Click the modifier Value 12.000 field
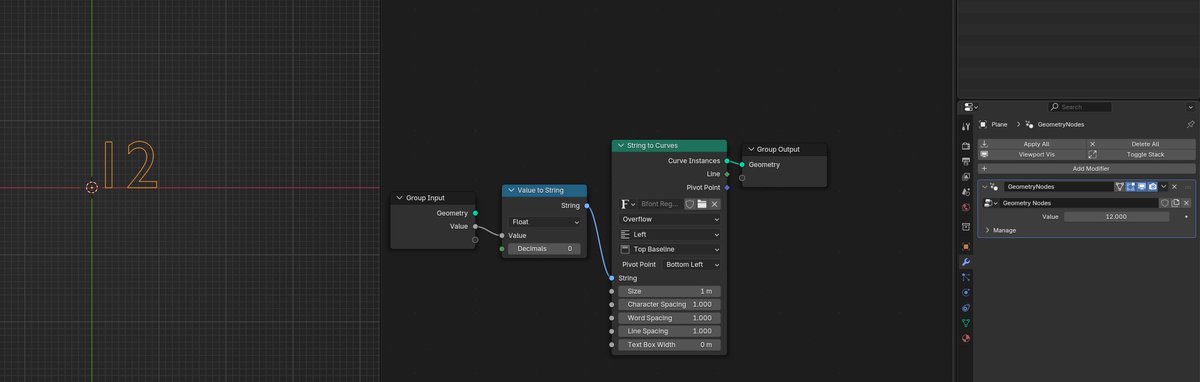Image resolution: width=1200 pixels, height=382 pixels. pos(1116,216)
